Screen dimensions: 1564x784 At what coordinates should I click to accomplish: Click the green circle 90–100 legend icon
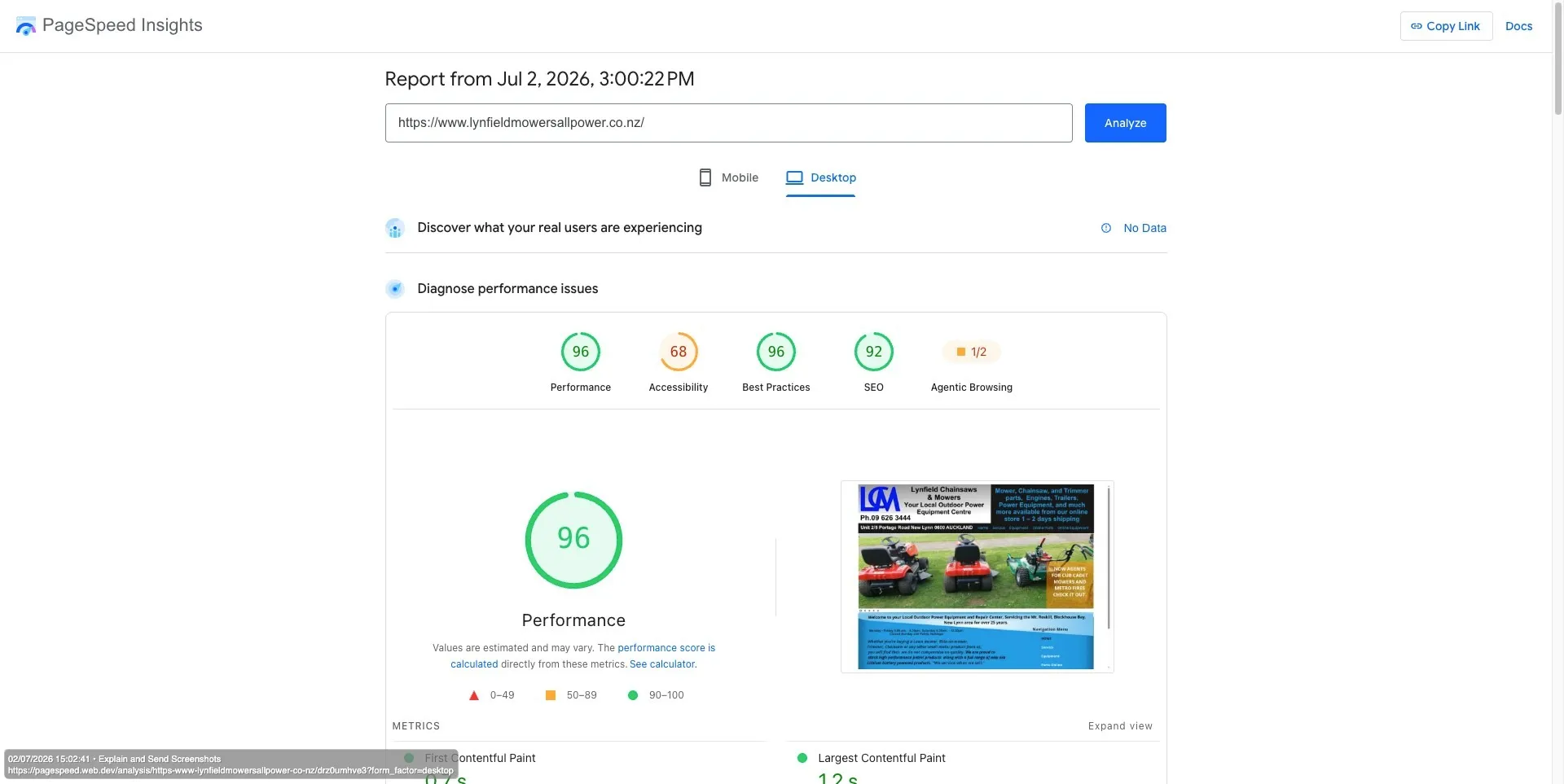pyautogui.click(x=633, y=695)
